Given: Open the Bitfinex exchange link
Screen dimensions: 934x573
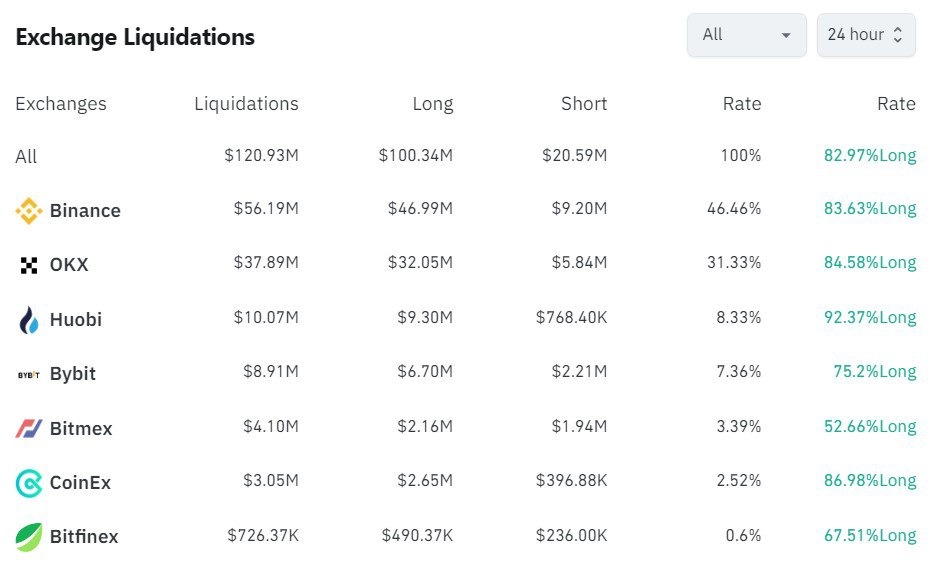Looking at the screenshot, I should click(84, 537).
